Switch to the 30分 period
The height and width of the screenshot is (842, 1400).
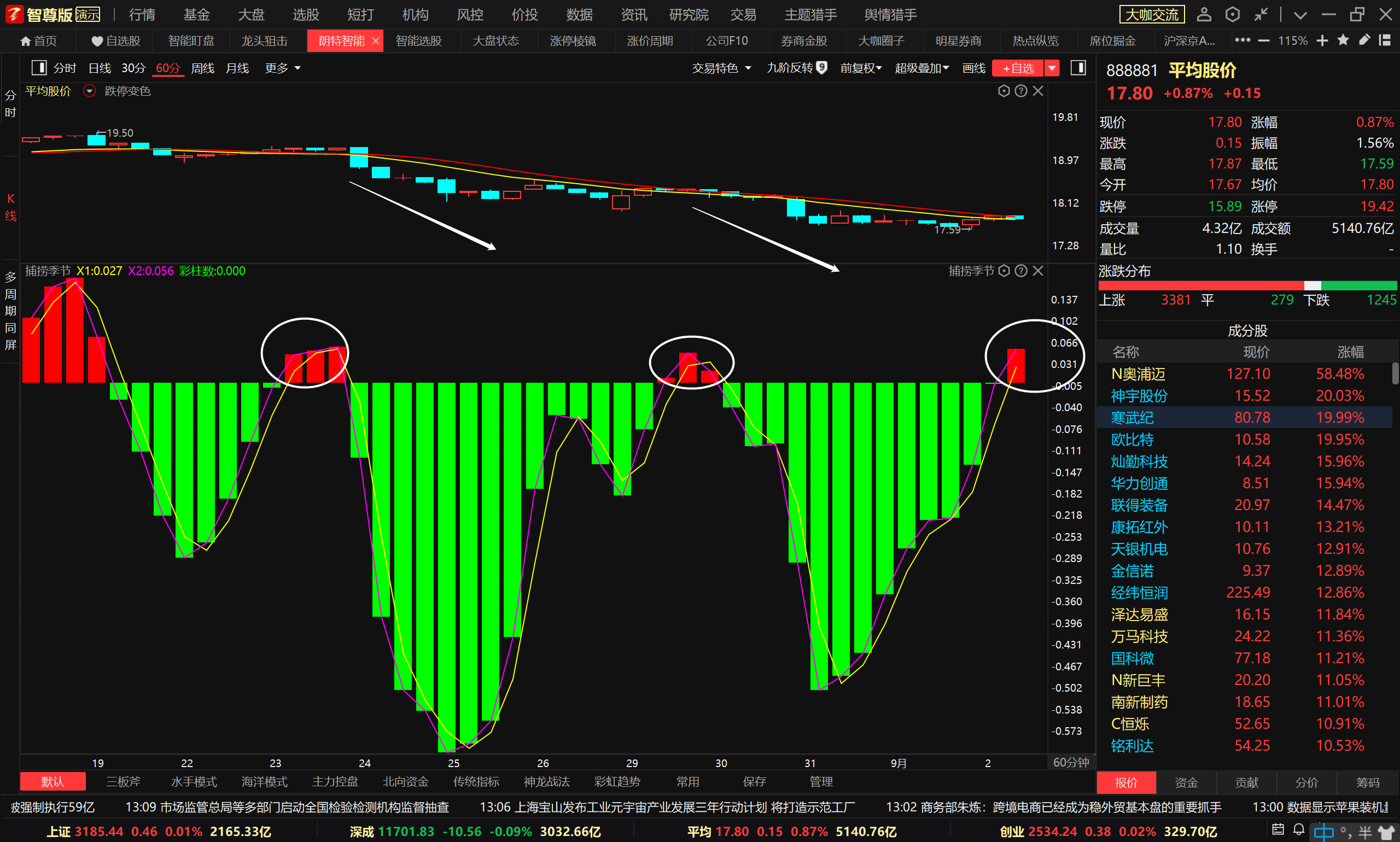[133, 68]
